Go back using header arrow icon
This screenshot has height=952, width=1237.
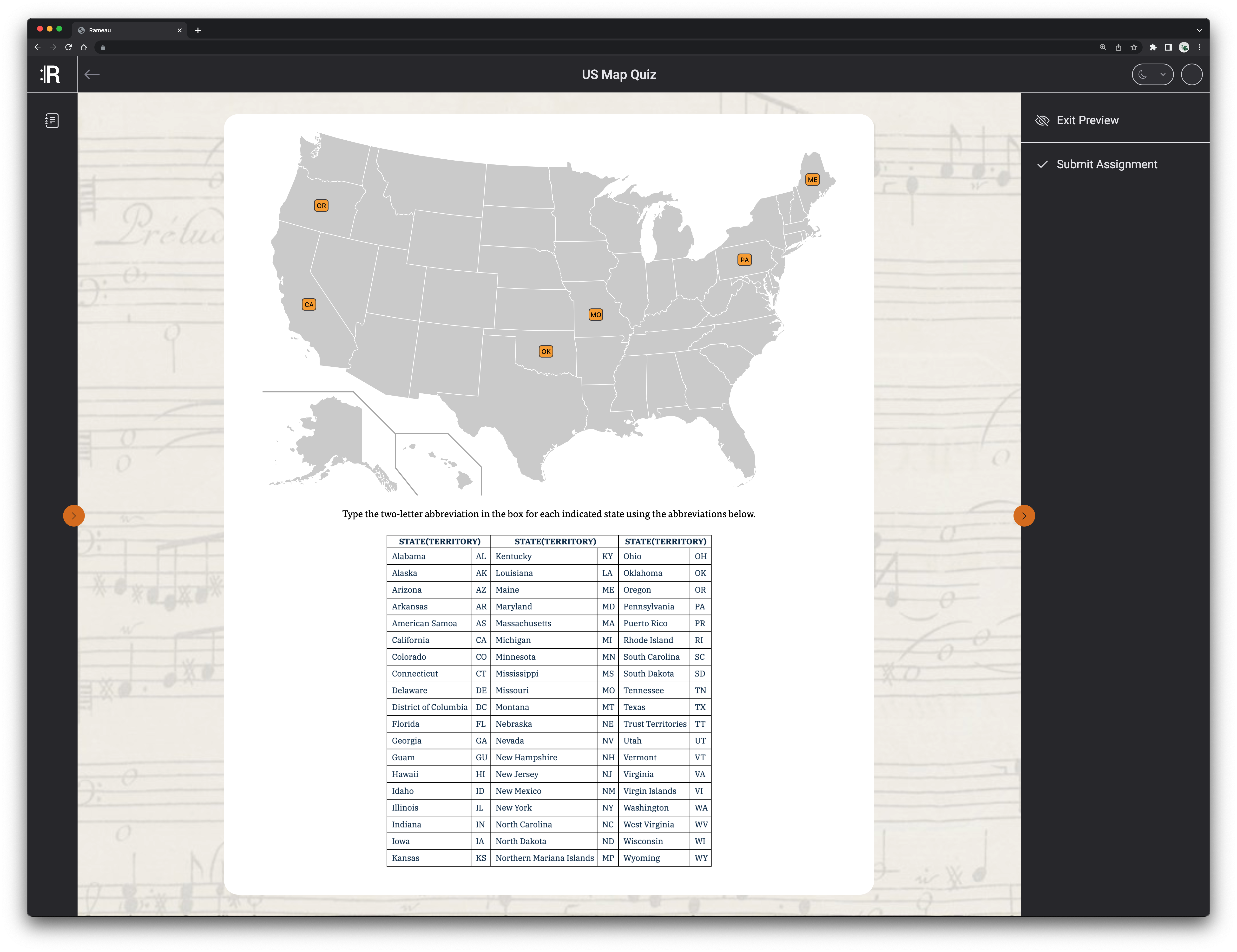tap(92, 75)
